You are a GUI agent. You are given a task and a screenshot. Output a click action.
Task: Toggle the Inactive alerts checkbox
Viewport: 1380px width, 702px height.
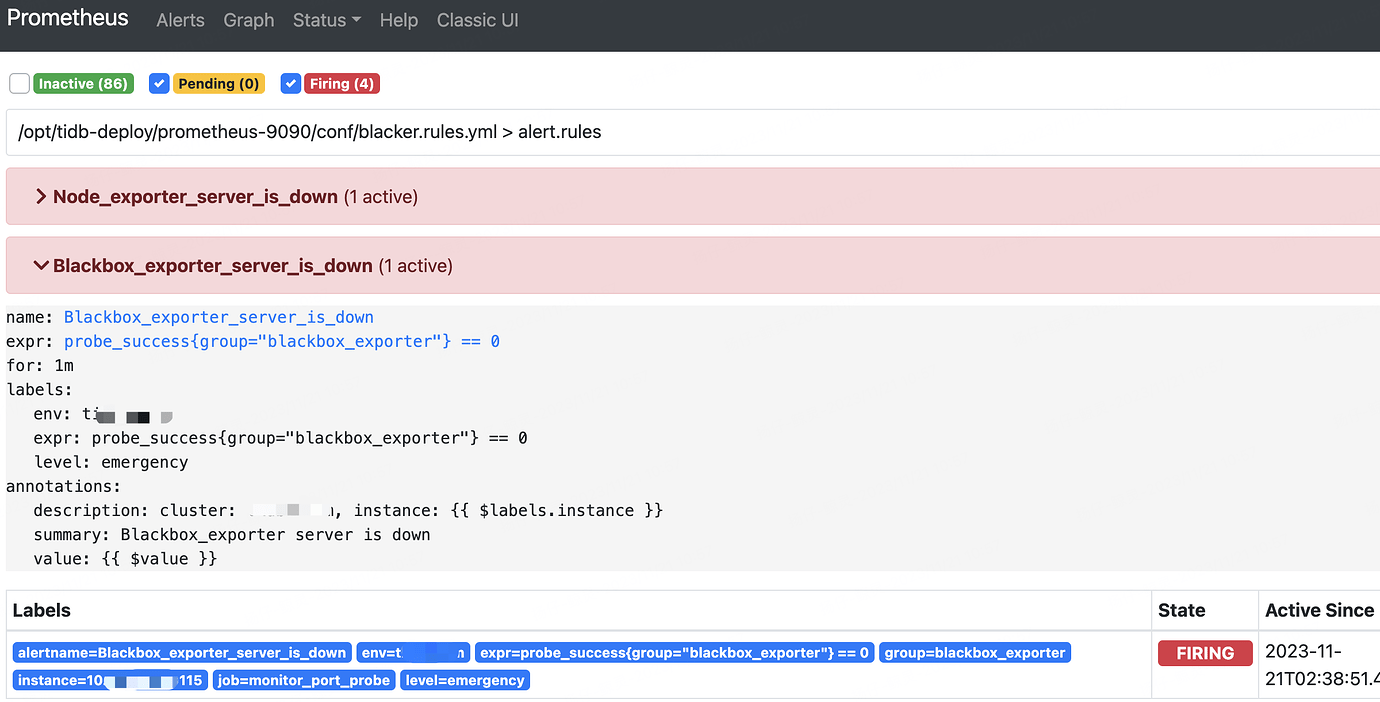(19, 84)
